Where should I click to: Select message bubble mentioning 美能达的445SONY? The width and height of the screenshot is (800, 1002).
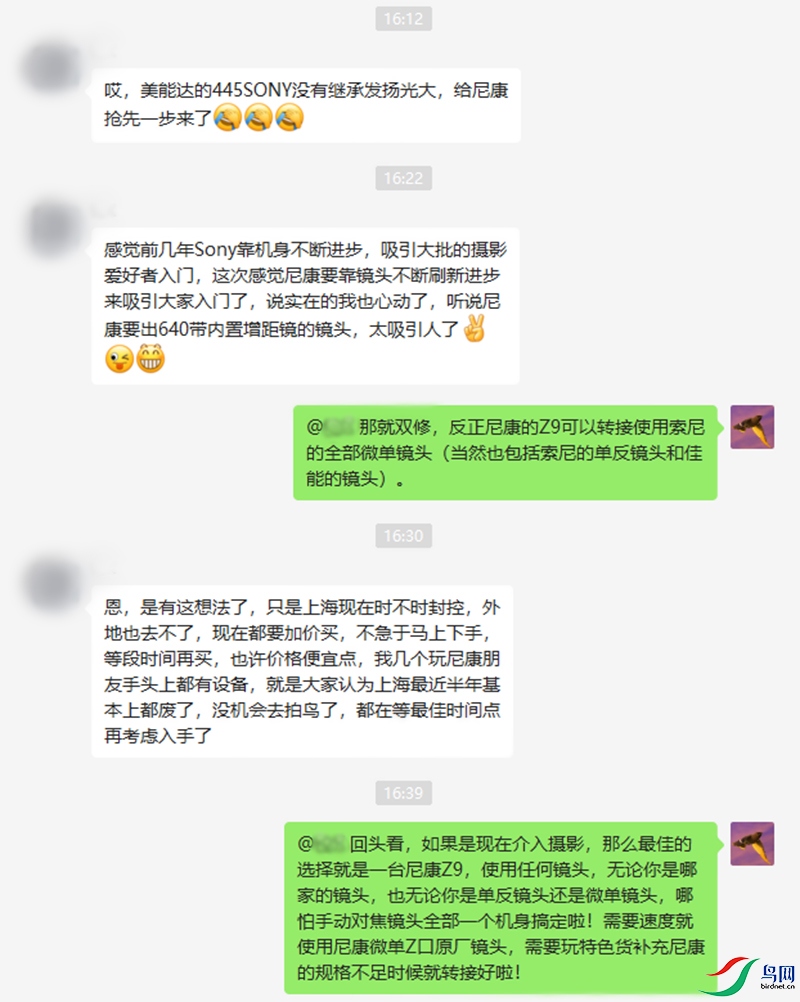pos(305,105)
